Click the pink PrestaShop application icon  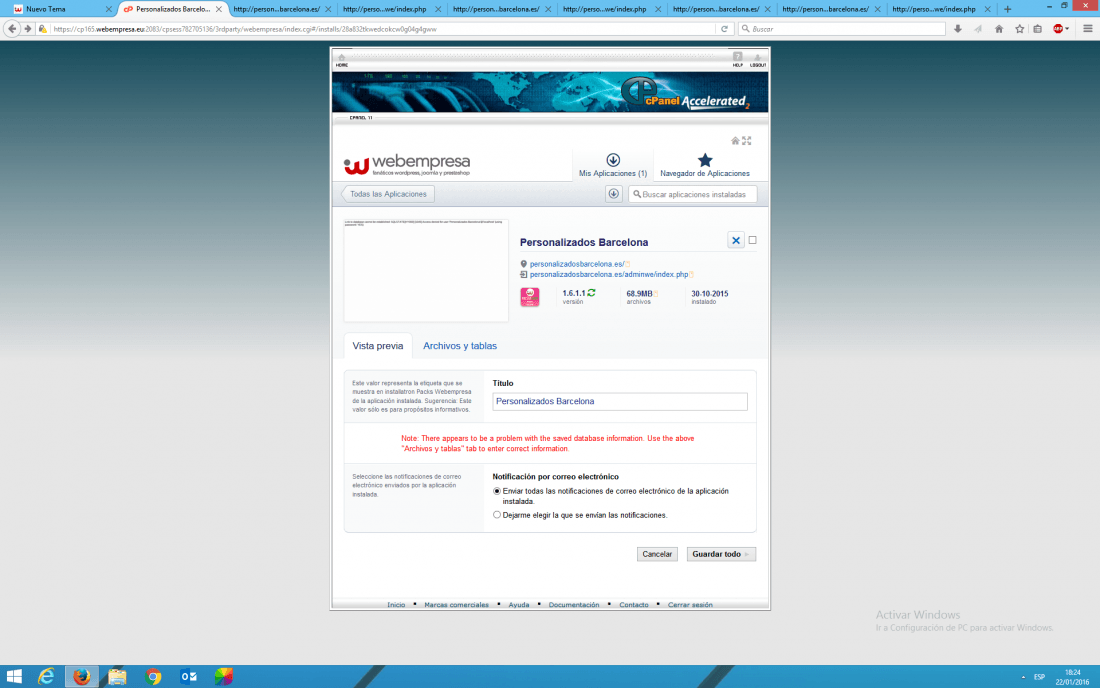[x=530, y=297]
